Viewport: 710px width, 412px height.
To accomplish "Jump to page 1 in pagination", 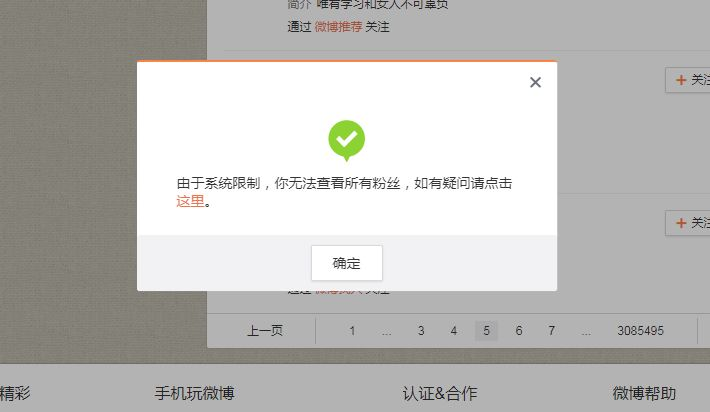I will (352, 331).
